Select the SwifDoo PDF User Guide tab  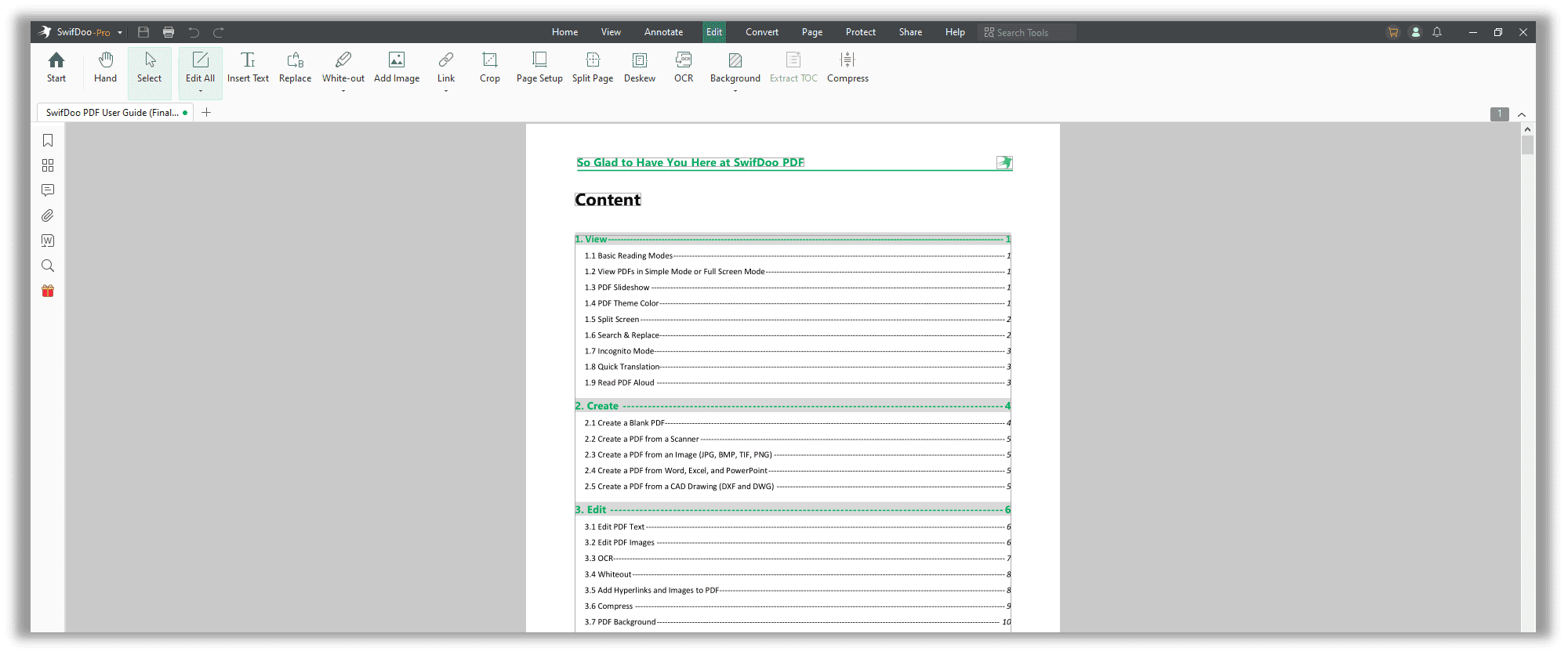pyautogui.click(x=116, y=113)
